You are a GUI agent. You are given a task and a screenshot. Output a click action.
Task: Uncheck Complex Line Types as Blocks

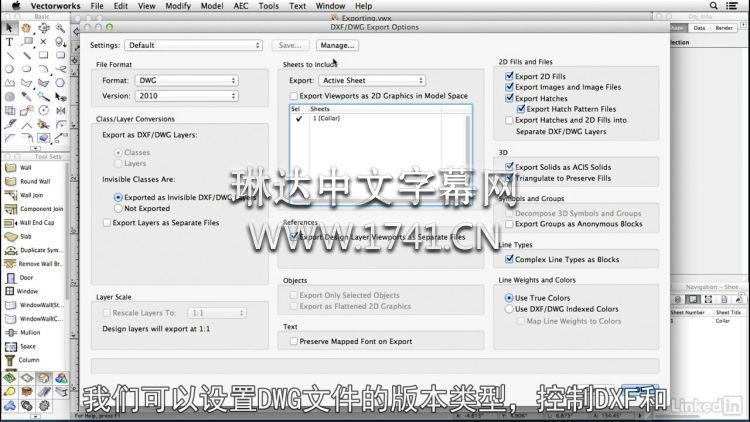coord(509,259)
